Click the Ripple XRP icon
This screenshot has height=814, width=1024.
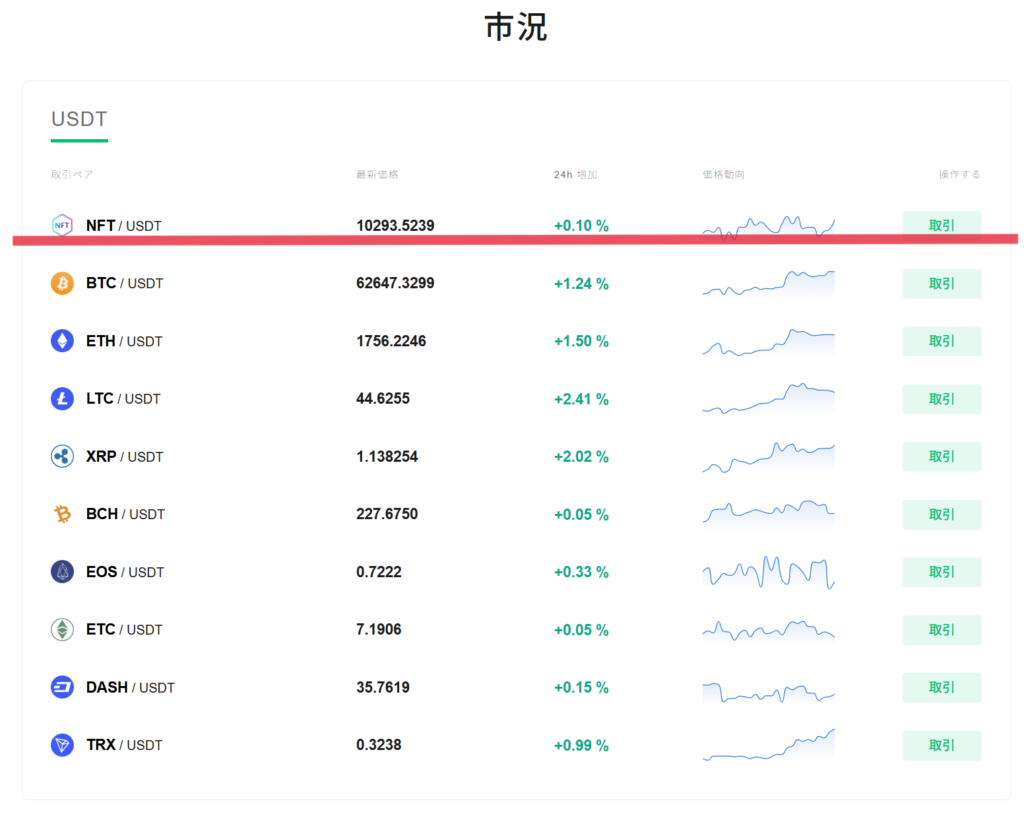pyautogui.click(x=62, y=456)
